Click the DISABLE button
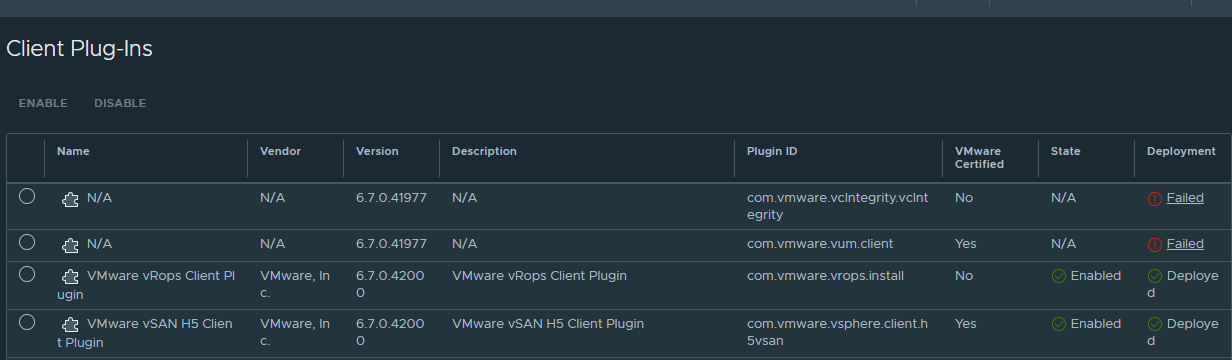This screenshot has width=1232, height=360. point(120,103)
